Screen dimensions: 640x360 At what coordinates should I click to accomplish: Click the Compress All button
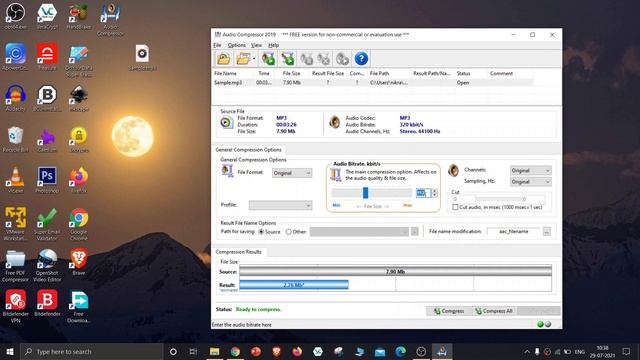click(x=493, y=311)
